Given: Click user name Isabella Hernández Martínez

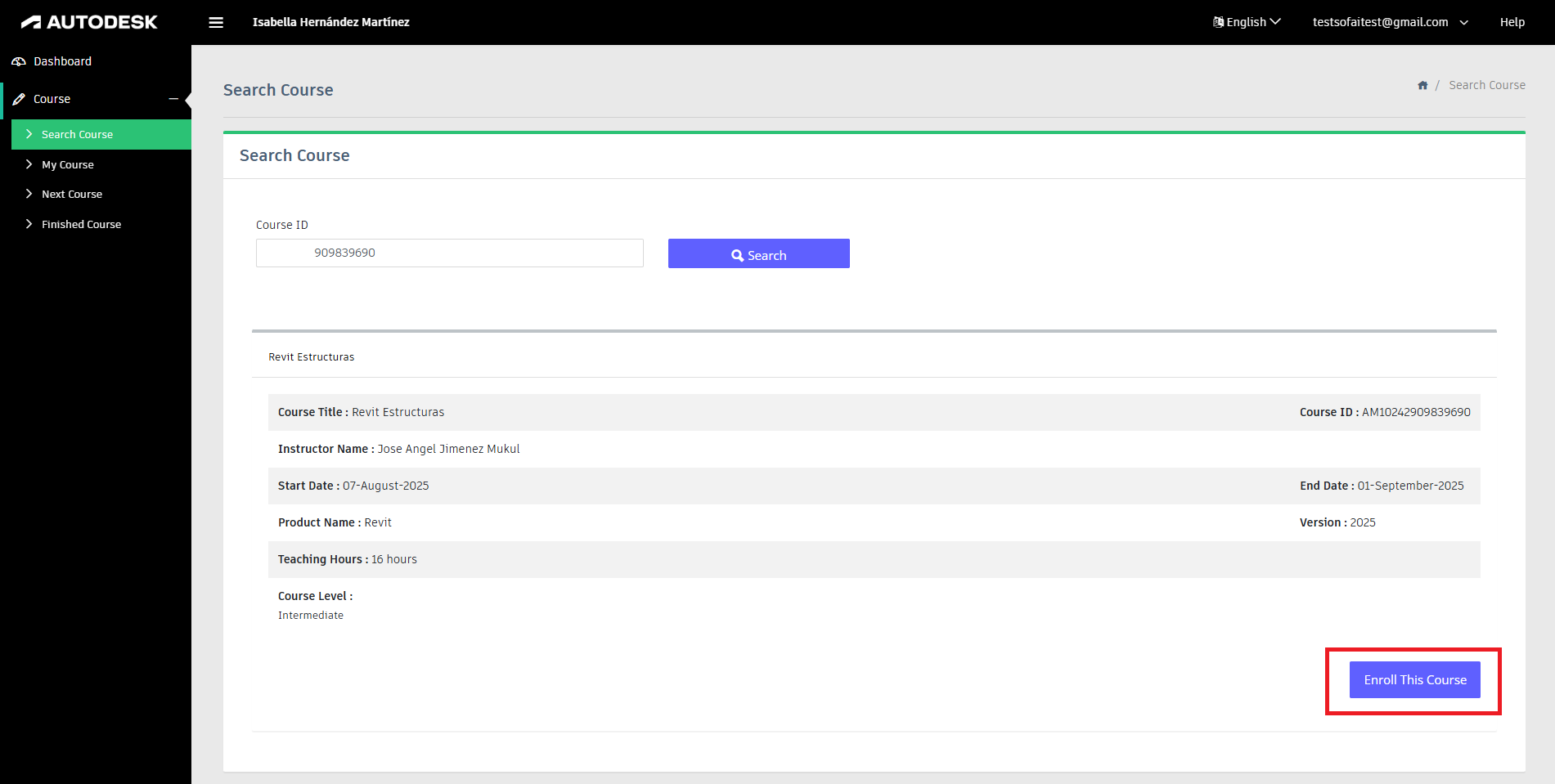Looking at the screenshot, I should coord(330,22).
